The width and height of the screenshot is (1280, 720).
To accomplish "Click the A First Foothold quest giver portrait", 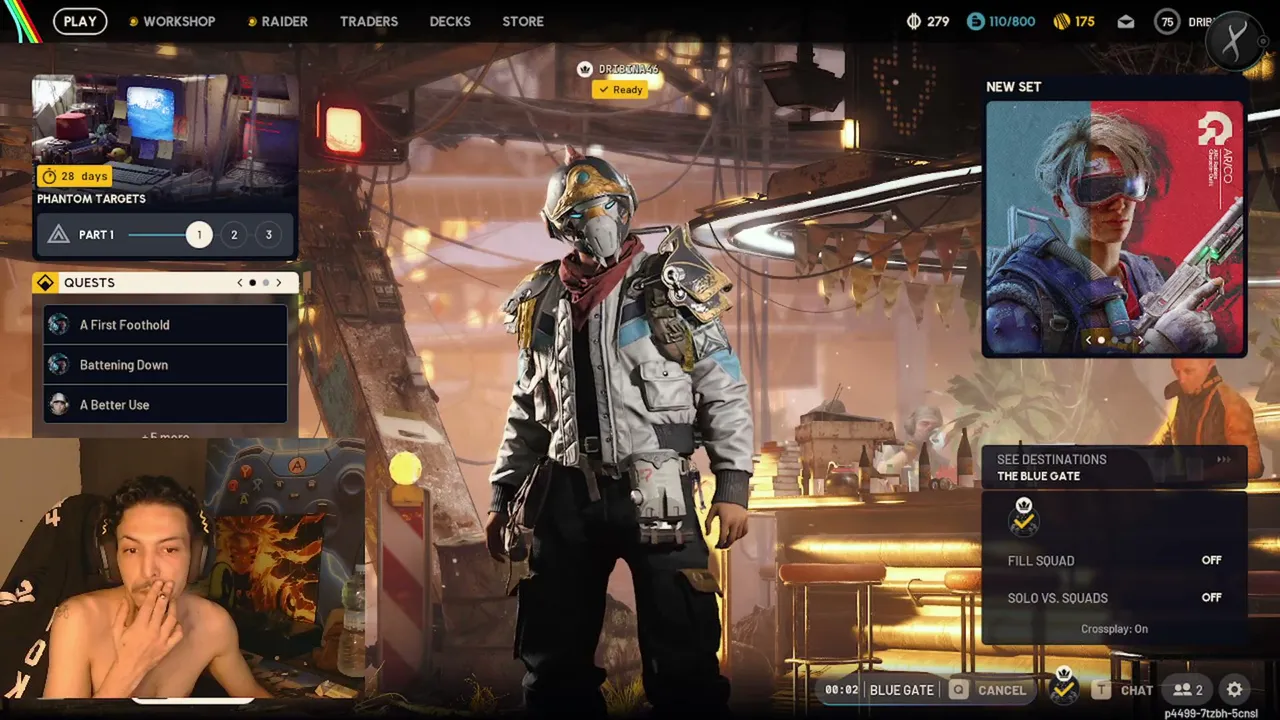I will 59,325.
